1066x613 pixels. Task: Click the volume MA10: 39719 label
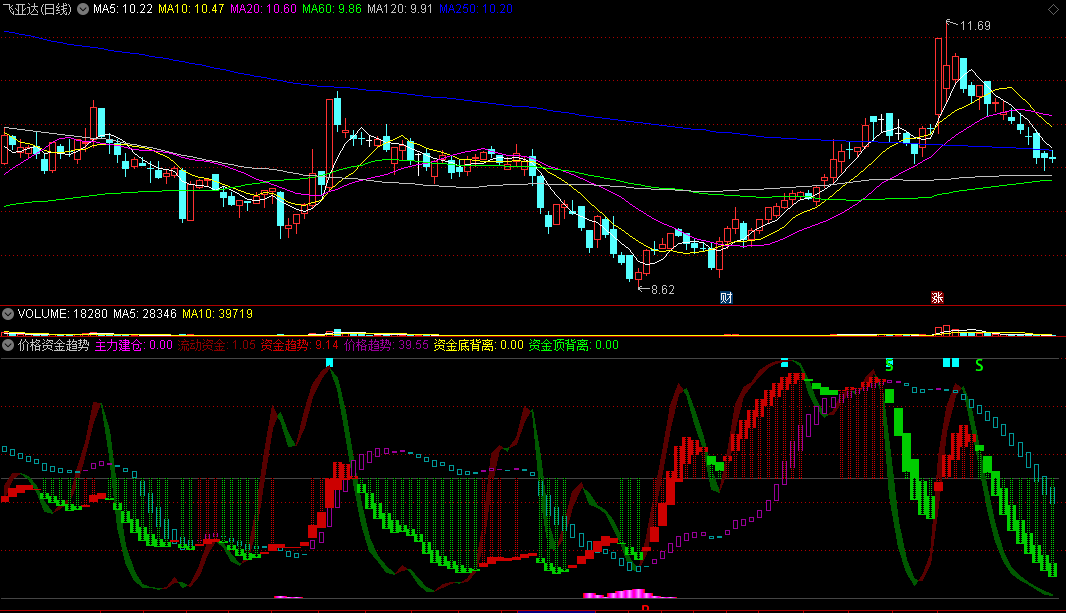pyautogui.click(x=218, y=314)
